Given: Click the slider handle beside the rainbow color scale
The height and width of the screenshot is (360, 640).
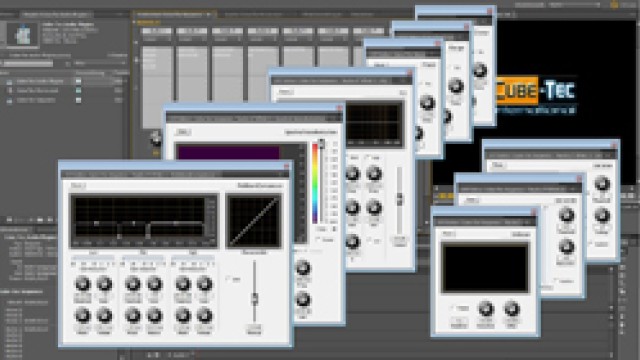Looking at the screenshot, I should pos(322,144).
